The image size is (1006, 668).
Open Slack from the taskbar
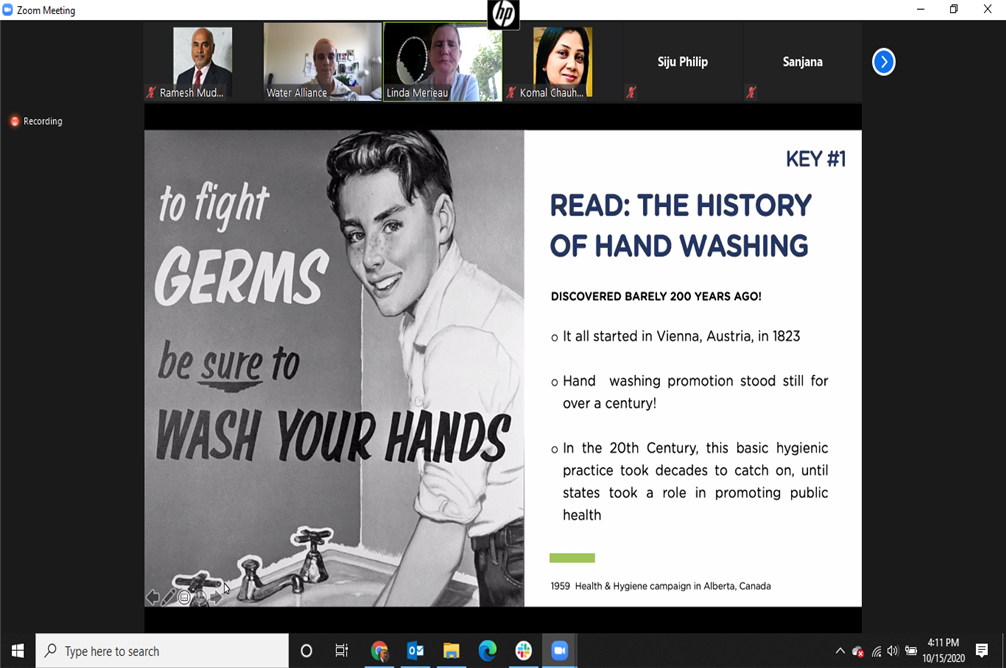pyautogui.click(x=523, y=651)
